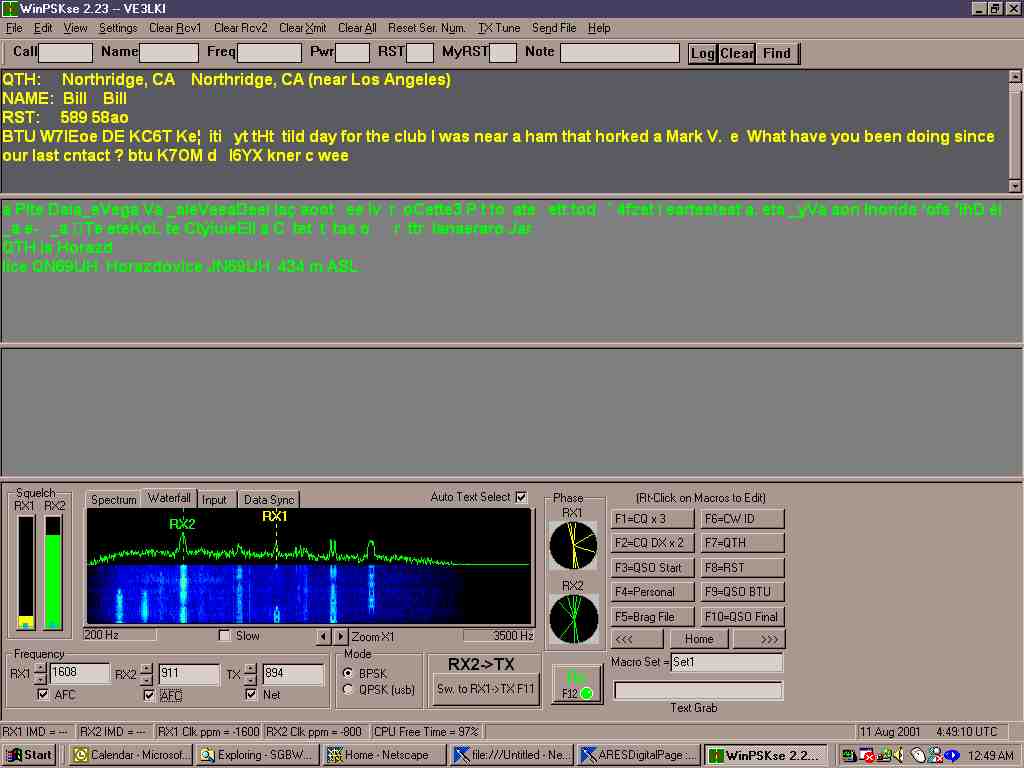Screen dimensions: 1024x768
Task: Click Sw. to RX1->TX F11 button
Action: [x=486, y=689]
